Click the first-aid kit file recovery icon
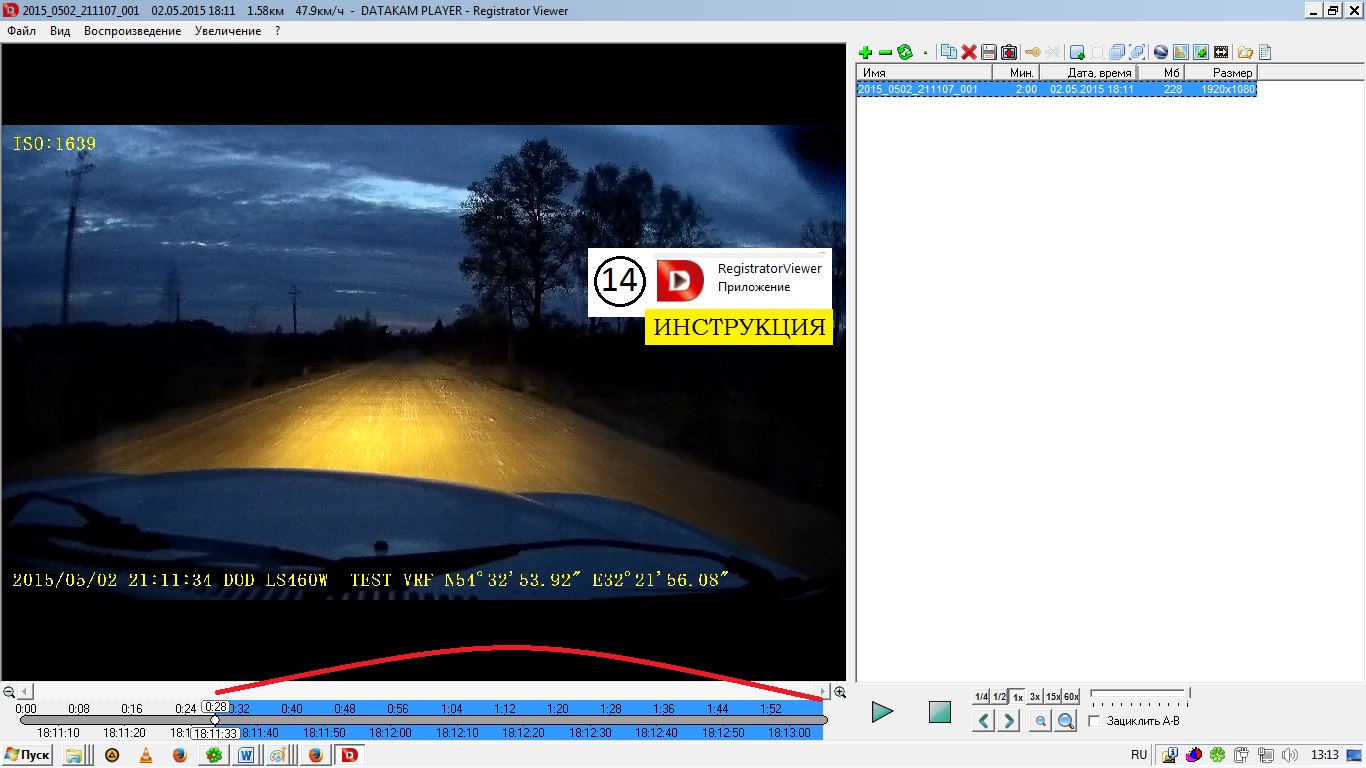This screenshot has height=768, width=1366. [x=1009, y=52]
